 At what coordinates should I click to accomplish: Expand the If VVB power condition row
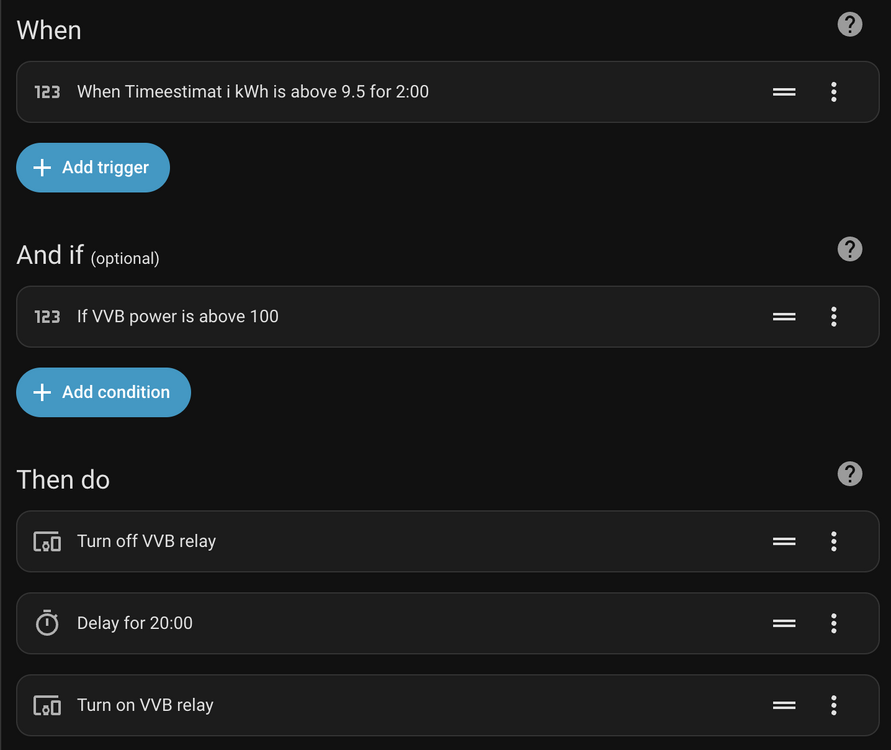(400, 317)
